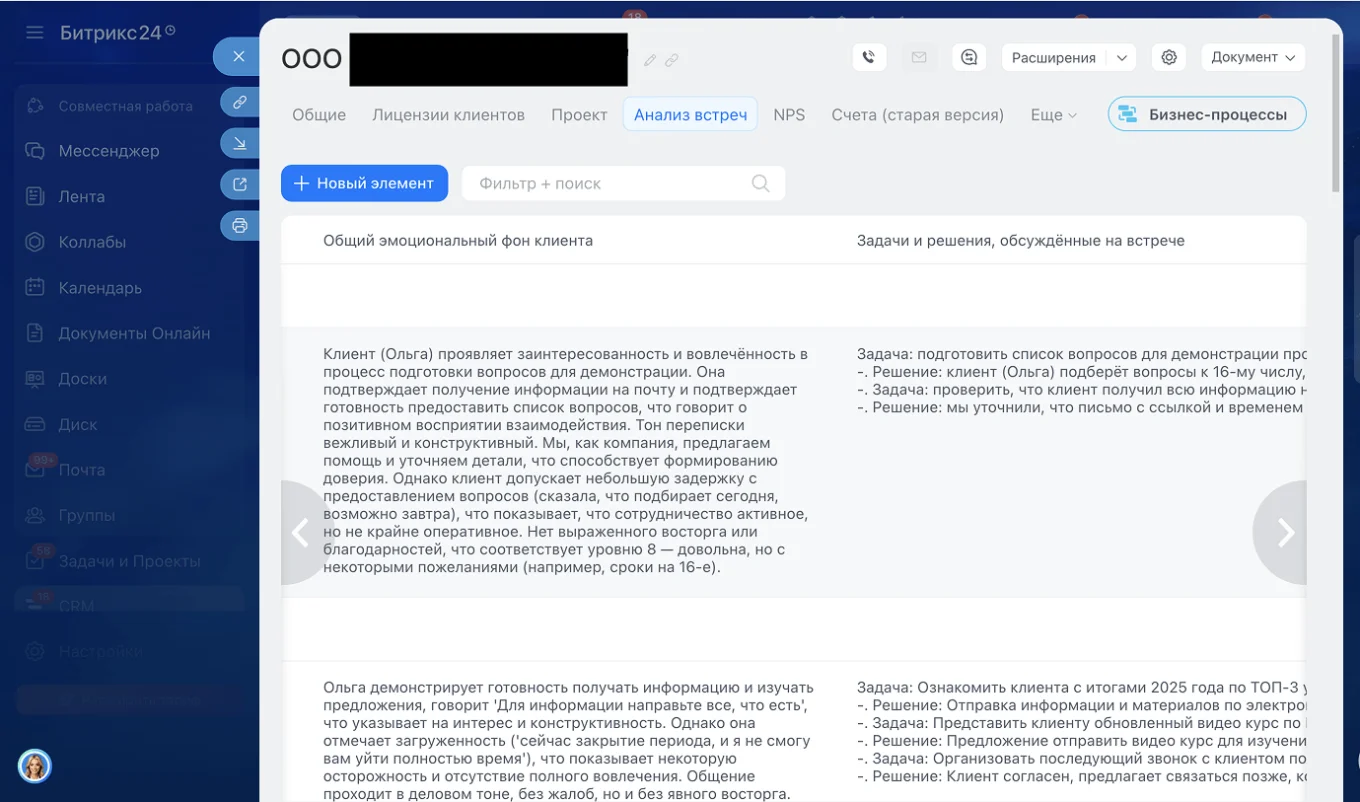This screenshot has height=802, width=1360.
Task: Open the Почта section showing 99+ badge
Action: click(83, 469)
